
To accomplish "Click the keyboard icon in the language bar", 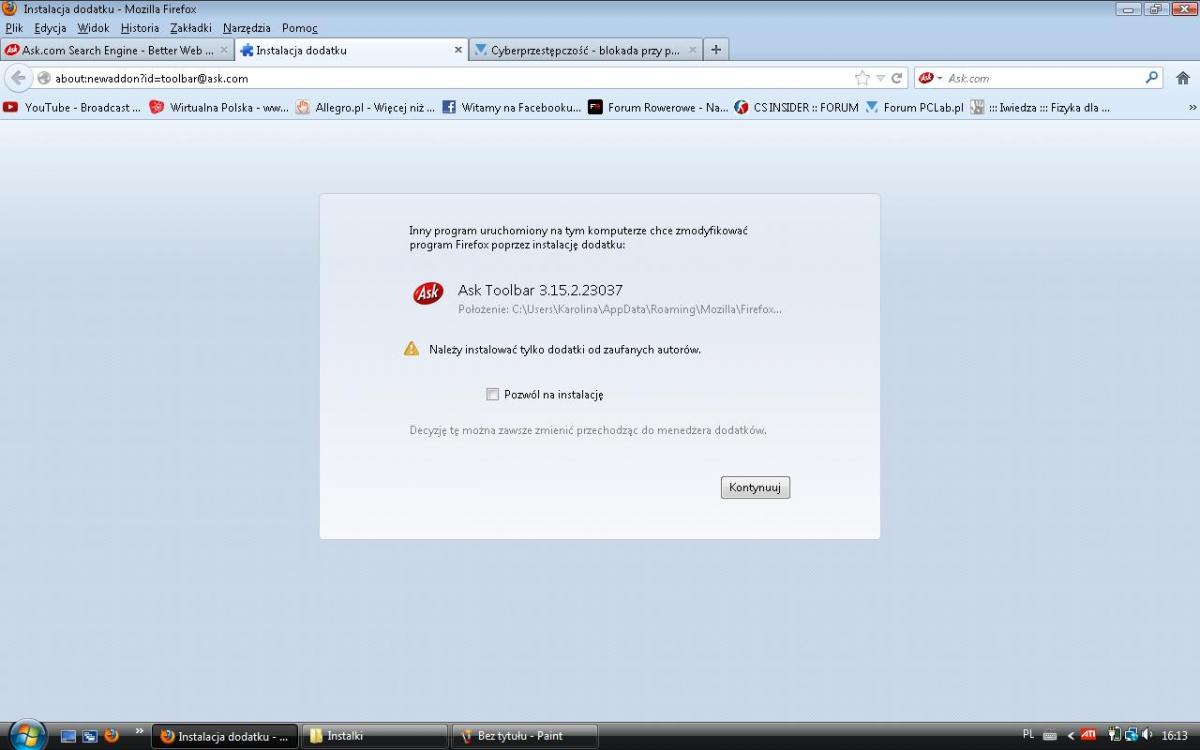I will coord(1049,735).
